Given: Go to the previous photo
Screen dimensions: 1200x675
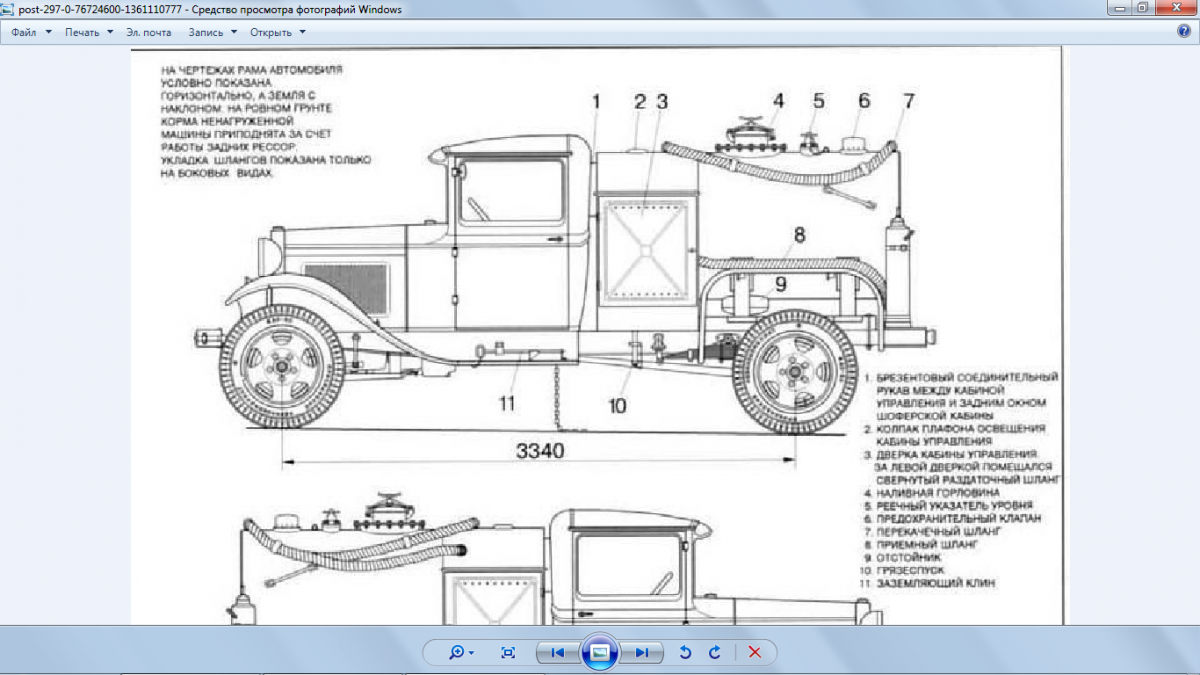Looking at the screenshot, I should (x=557, y=652).
